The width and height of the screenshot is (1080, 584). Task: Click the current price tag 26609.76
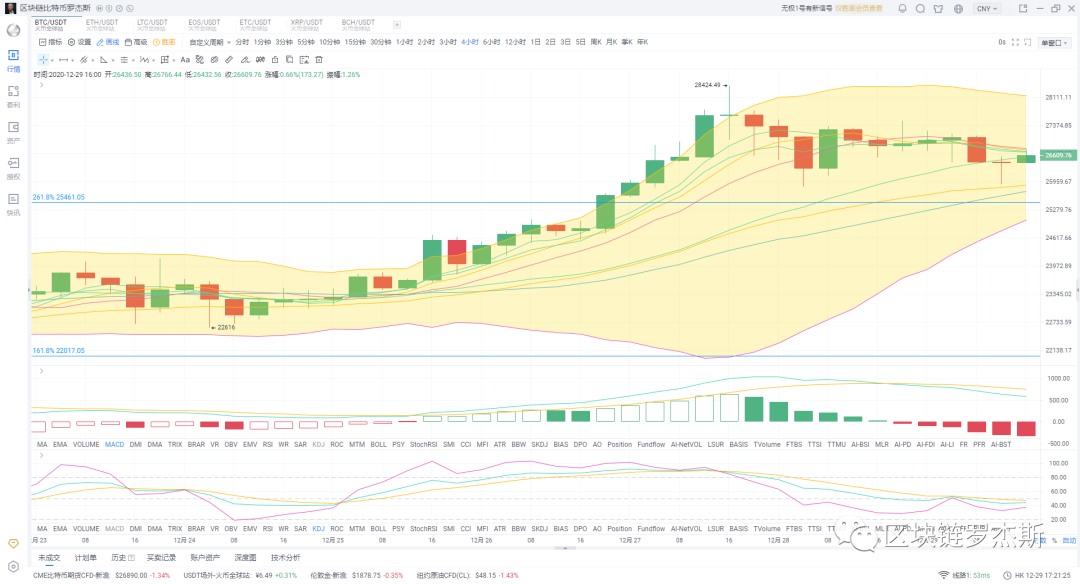click(x=1057, y=156)
